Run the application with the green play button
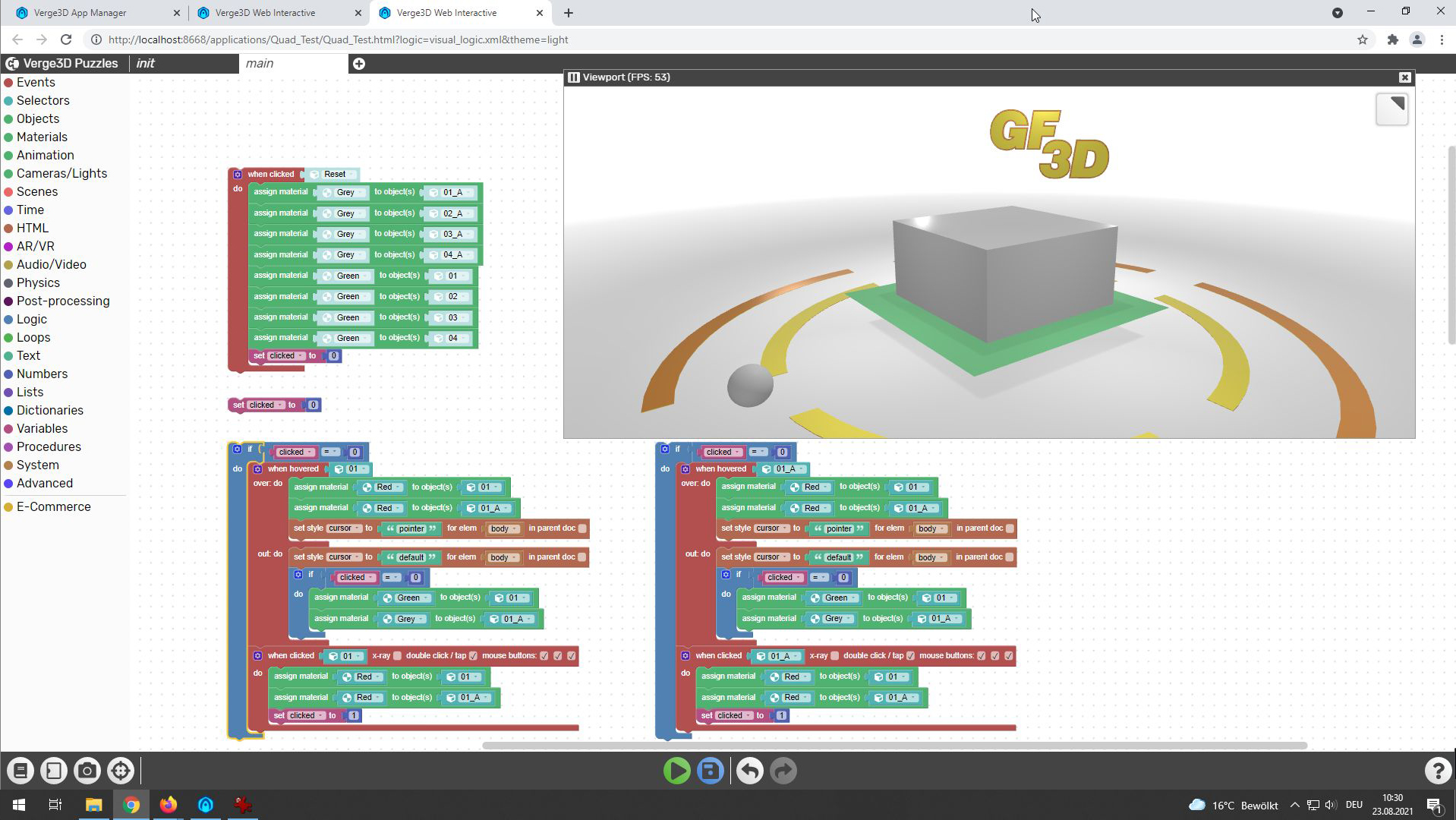Viewport: 1456px width, 820px height. tap(676, 770)
